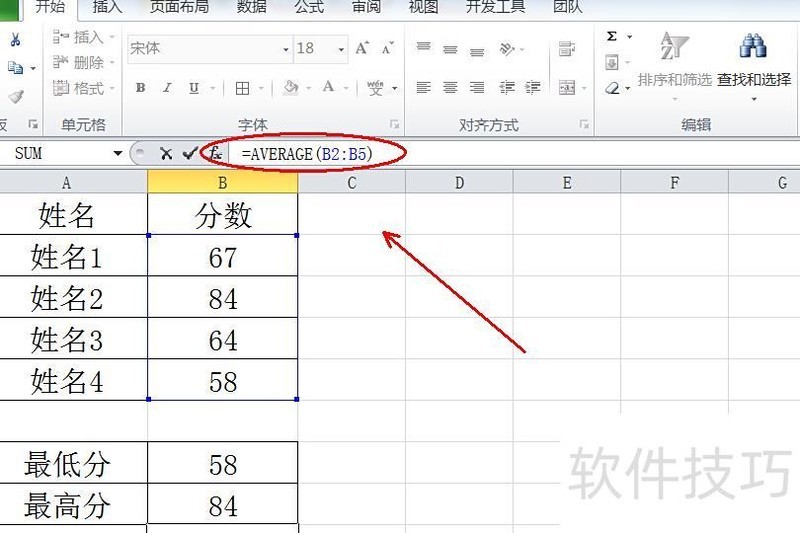800x533 pixels.
Task: Click the Center text icon
Action: (x=450, y=88)
